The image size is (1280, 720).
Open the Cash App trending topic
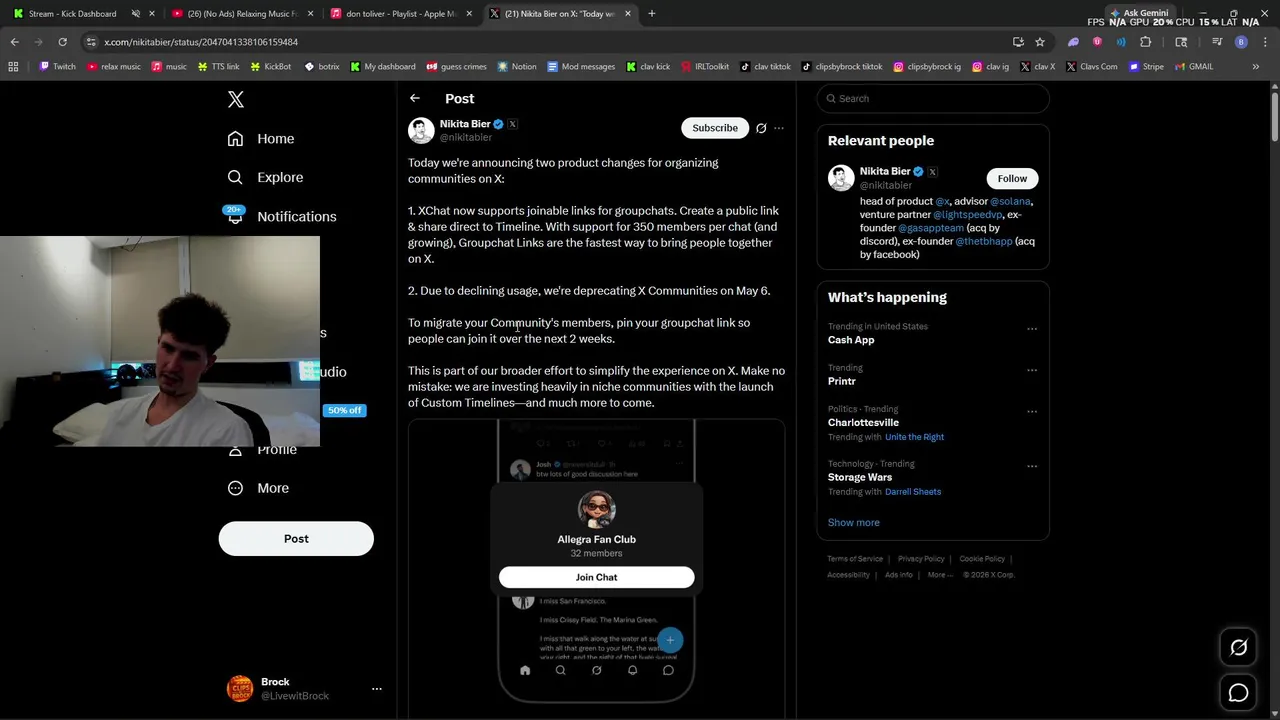tap(851, 340)
